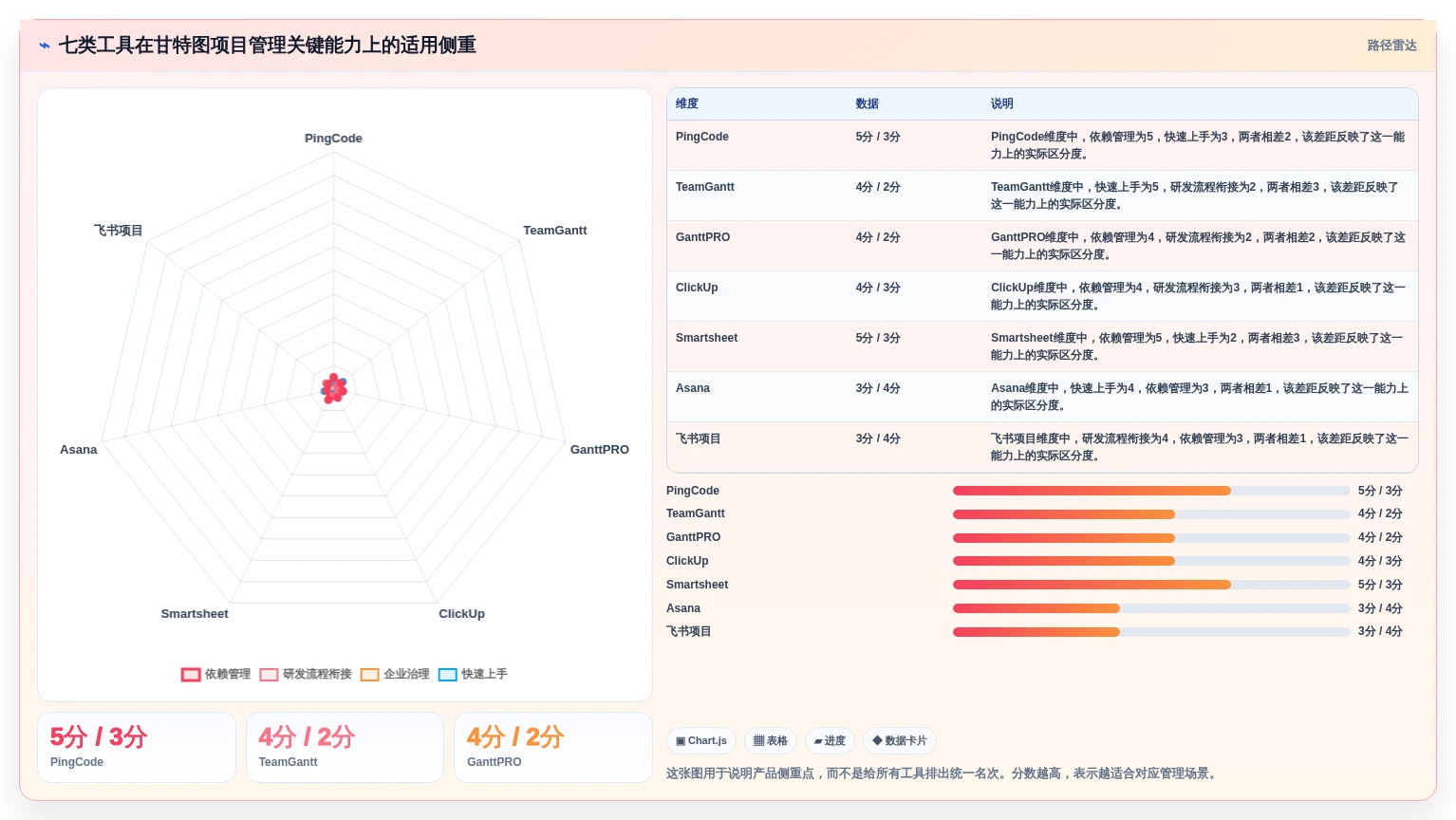Image resolution: width=1456 pixels, height=820 pixels.
Task: Click the footer note 这张图用于说明产品侧重点
Action: tap(942, 773)
